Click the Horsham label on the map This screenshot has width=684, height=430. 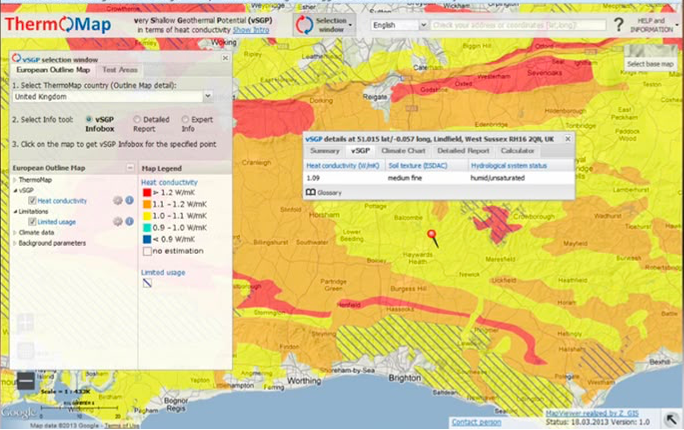click(x=324, y=215)
